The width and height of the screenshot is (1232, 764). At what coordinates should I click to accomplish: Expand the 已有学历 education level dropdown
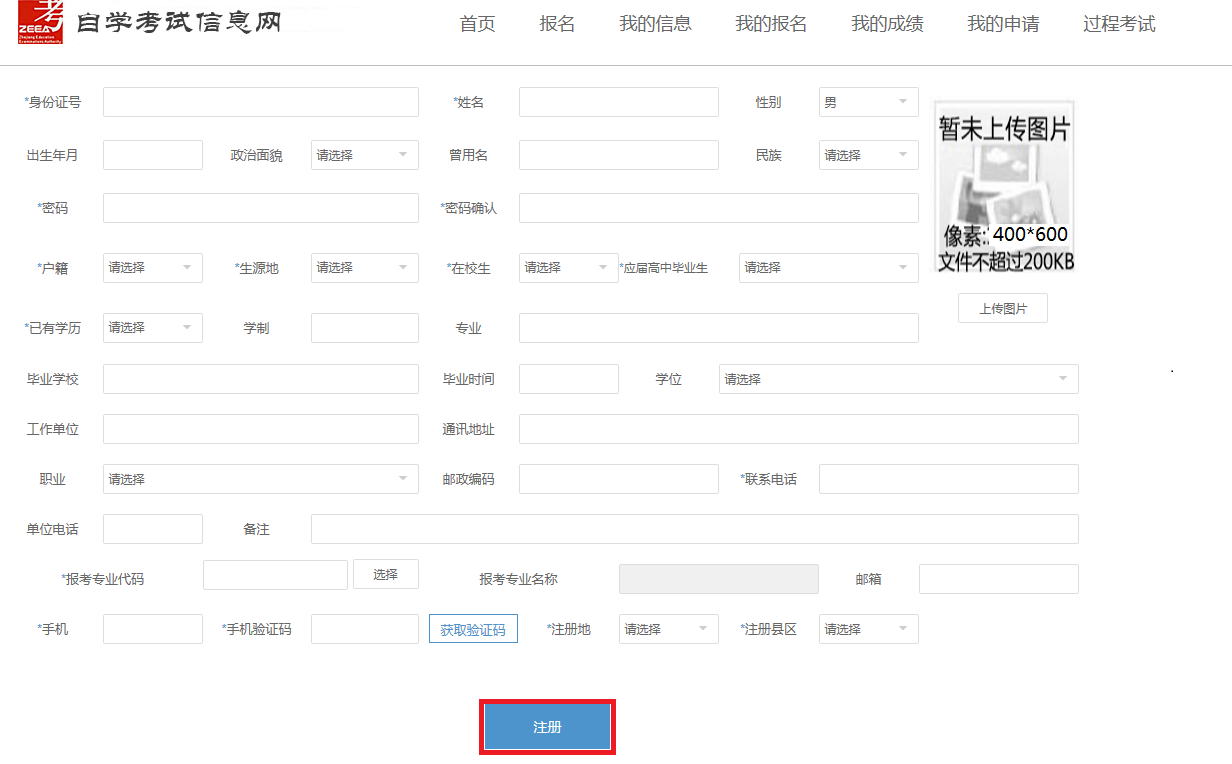[151, 327]
